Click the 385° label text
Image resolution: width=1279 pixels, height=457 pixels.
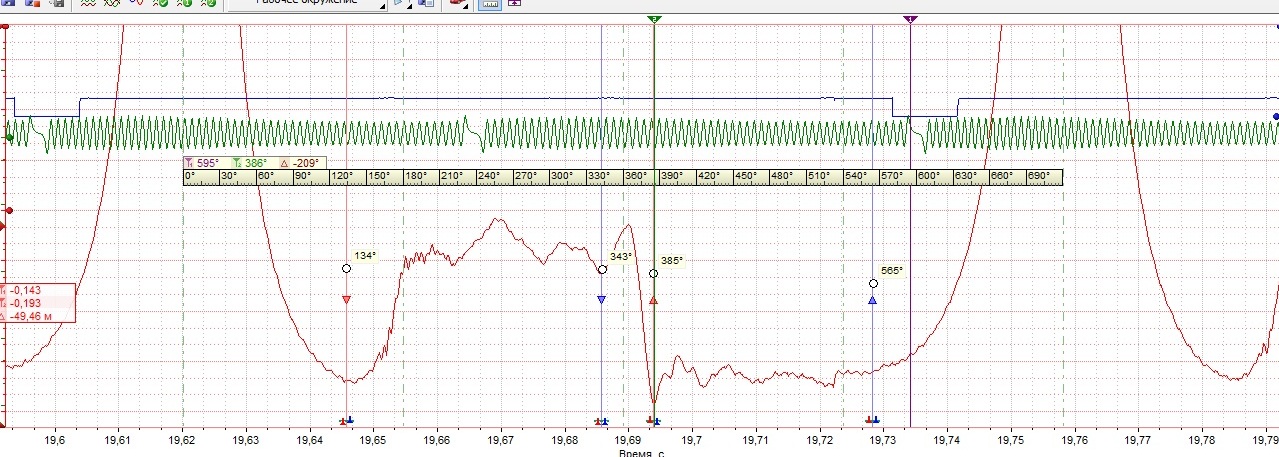(672, 261)
